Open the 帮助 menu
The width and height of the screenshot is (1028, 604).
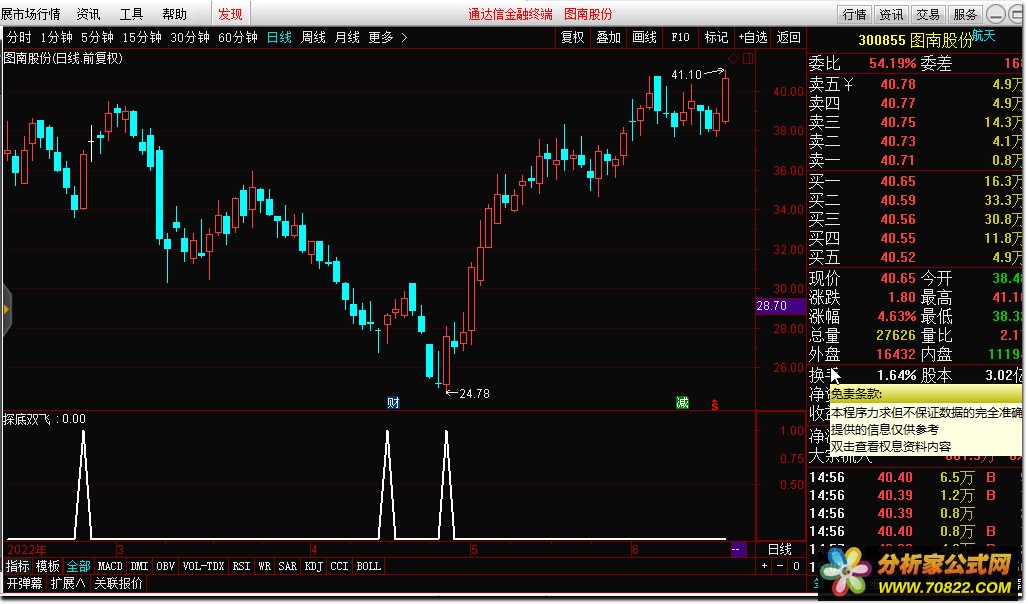tap(174, 14)
